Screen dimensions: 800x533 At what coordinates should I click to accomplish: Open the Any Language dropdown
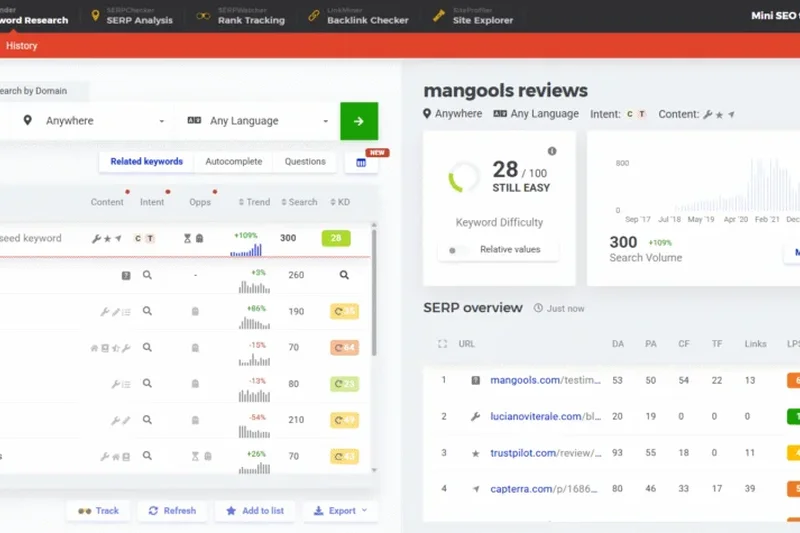[258, 121]
